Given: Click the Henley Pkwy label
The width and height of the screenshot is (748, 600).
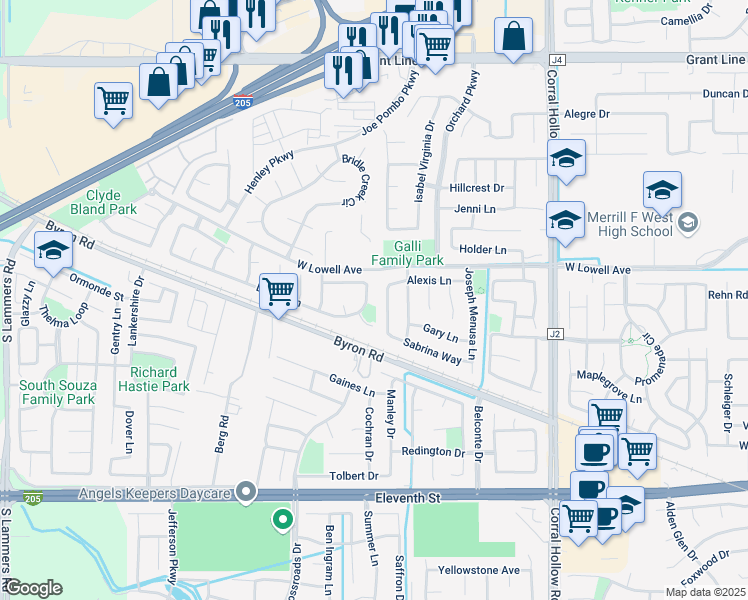Looking at the screenshot, I should tap(269, 172).
